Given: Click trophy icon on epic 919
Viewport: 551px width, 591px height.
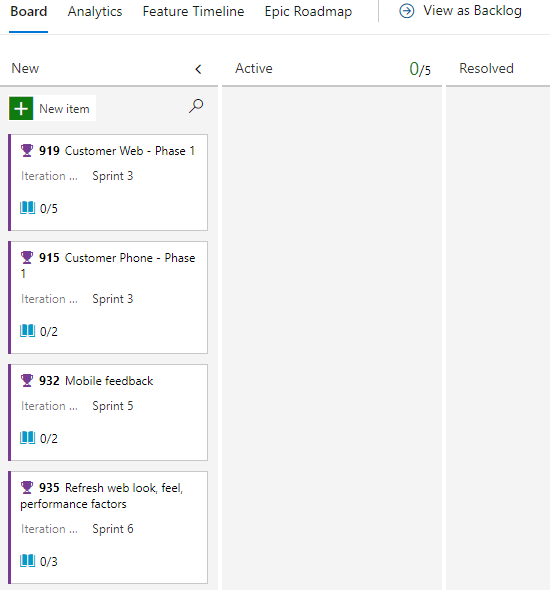Looking at the screenshot, I should point(27,151).
